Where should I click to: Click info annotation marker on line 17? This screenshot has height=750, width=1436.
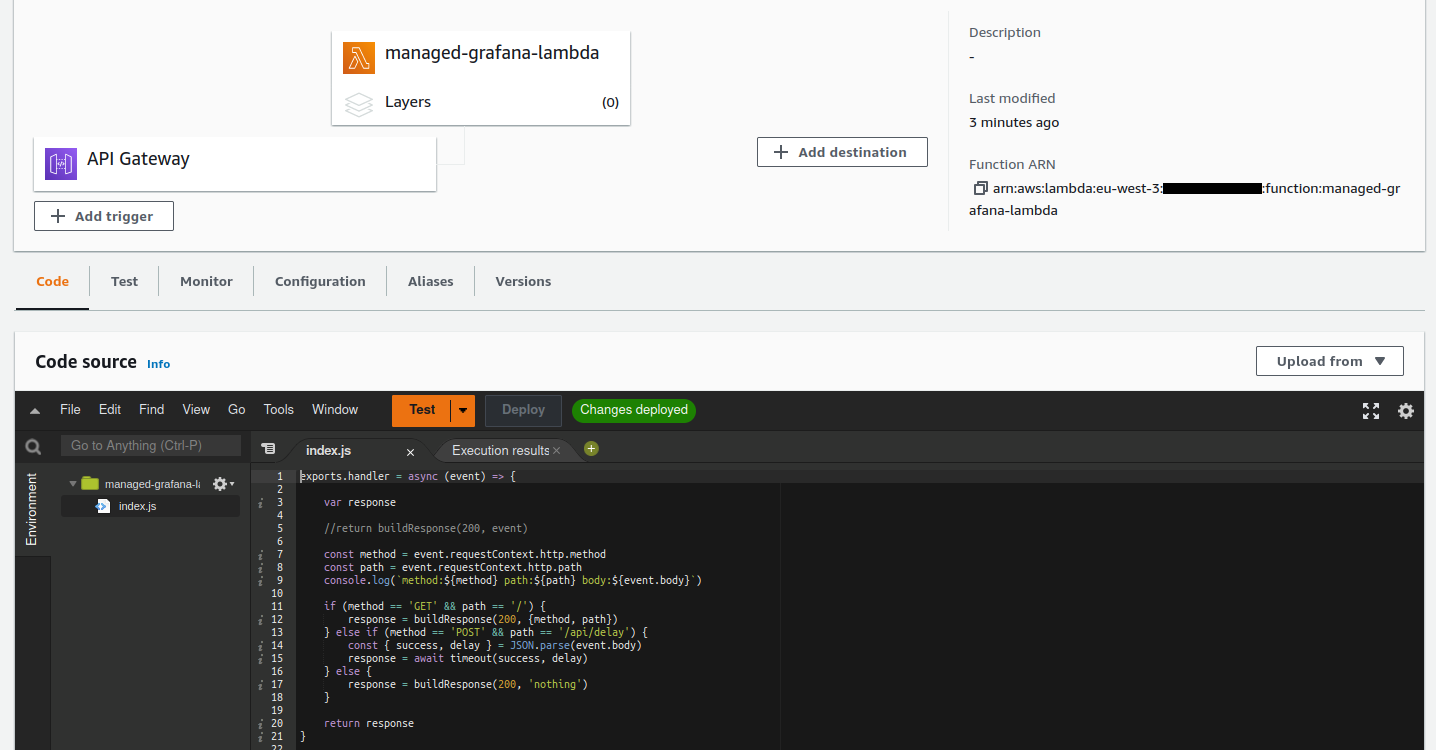(260, 685)
